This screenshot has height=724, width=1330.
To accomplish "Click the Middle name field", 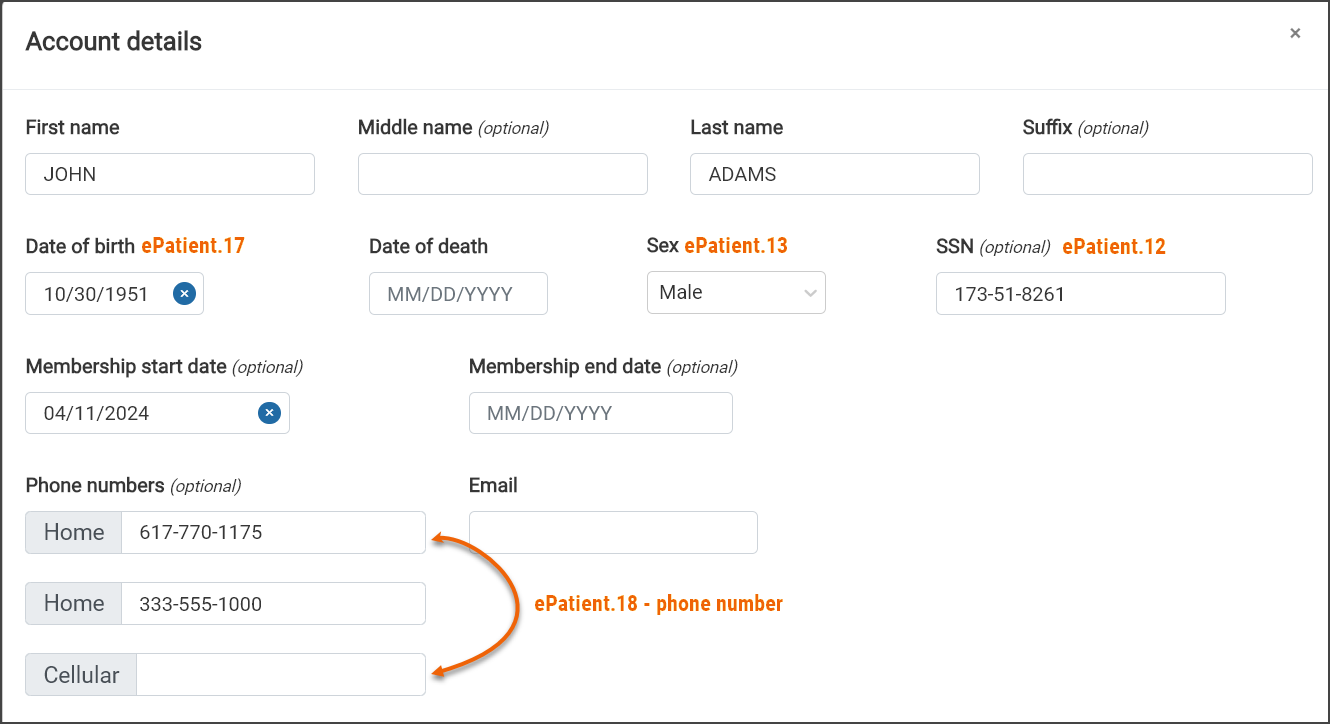I will 502,174.
